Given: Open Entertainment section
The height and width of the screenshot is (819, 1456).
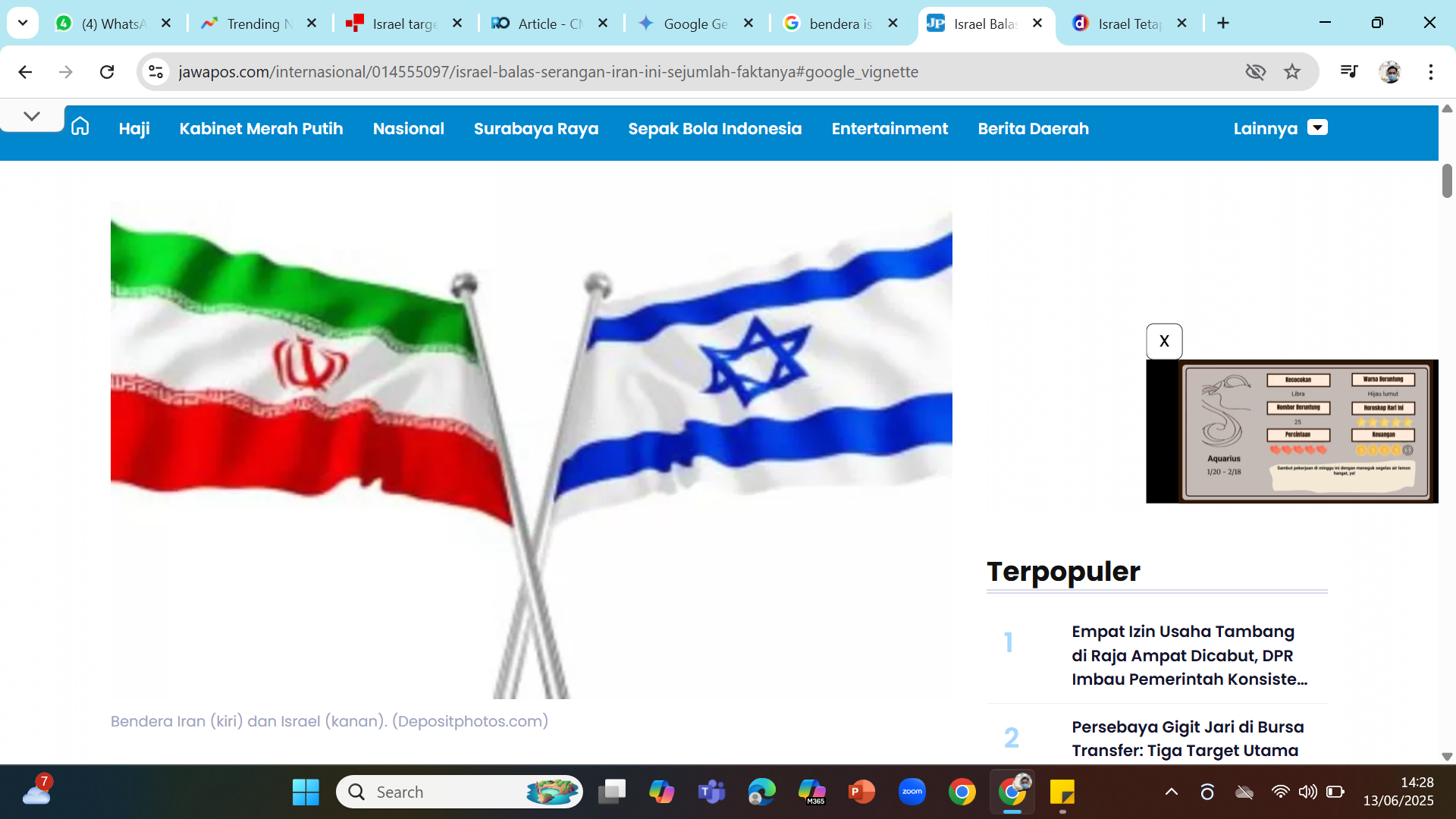Looking at the screenshot, I should point(890,128).
